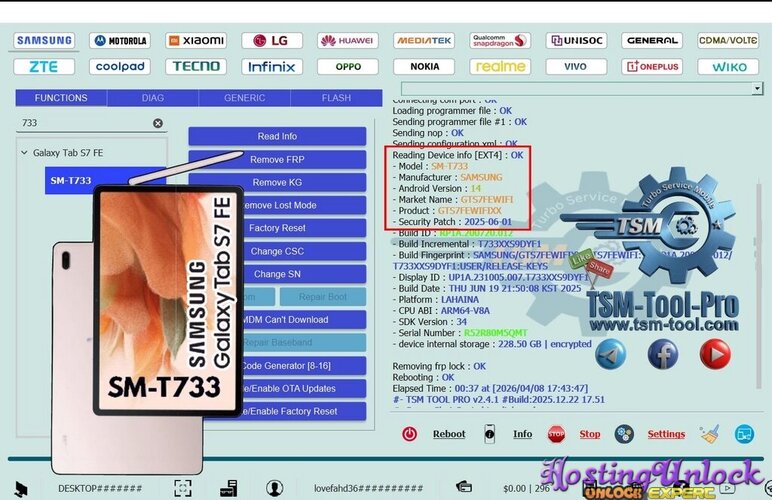This screenshot has height=500, width=772.
Task: Click the Settings text link
Action: click(x=666, y=434)
